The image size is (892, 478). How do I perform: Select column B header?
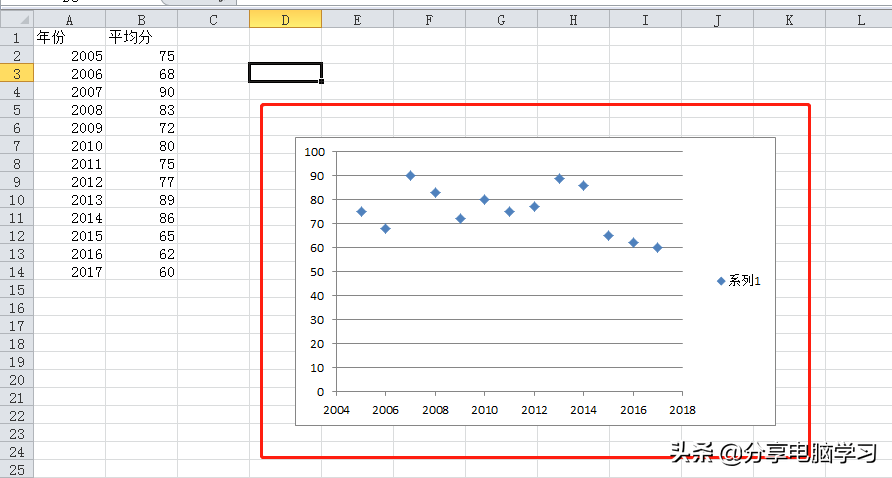click(x=142, y=20)
